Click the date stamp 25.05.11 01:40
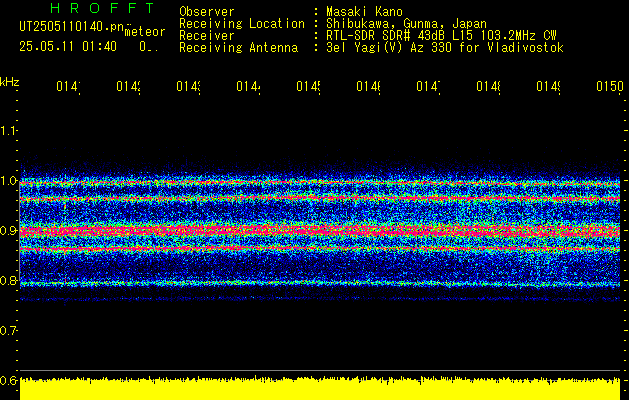The width and height of the screenshot is (629, 400). pos(68,46)
